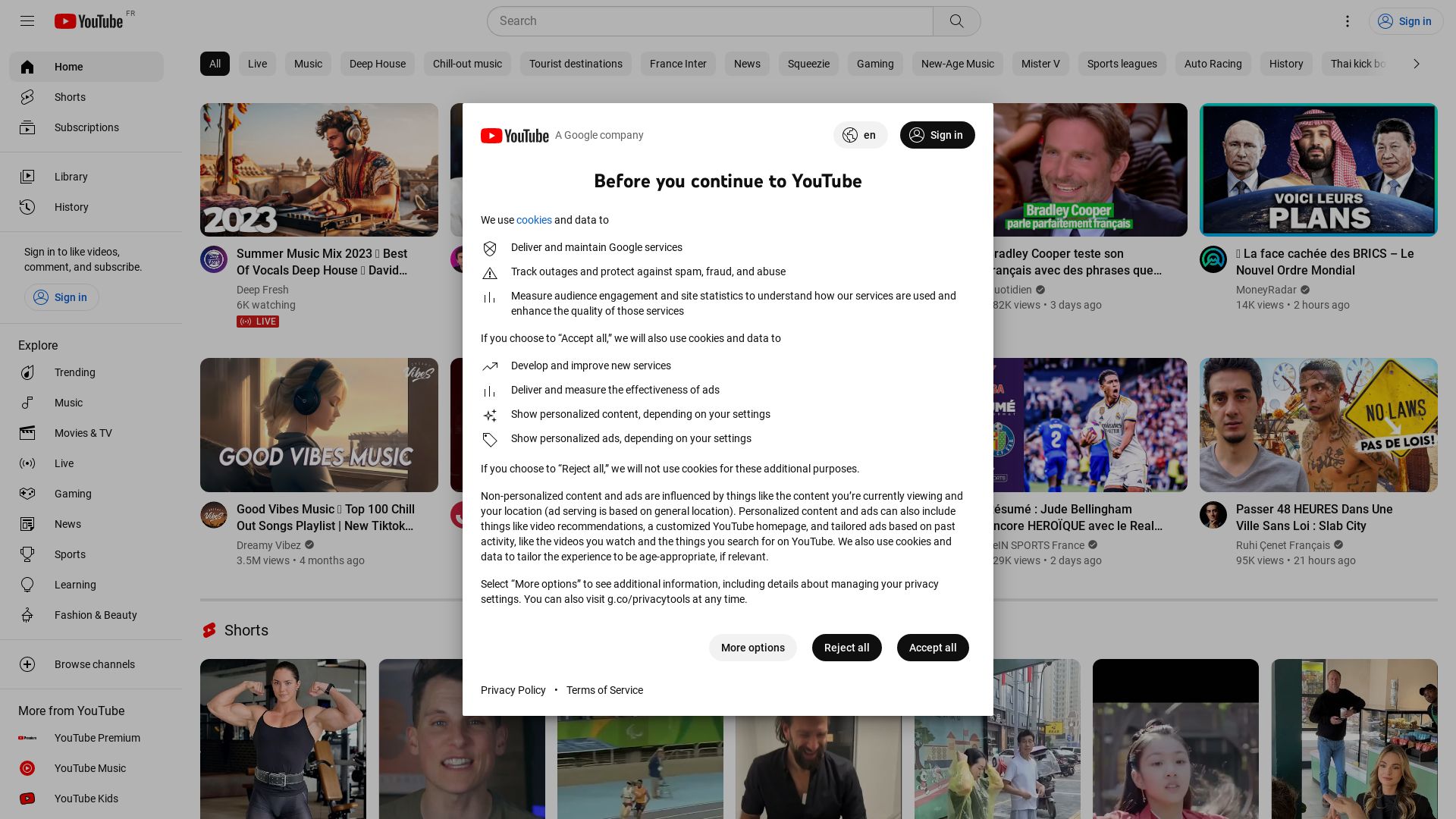Open Movies & TV icon
Viewport: 1456px width, 819px height.
(27, 433)
